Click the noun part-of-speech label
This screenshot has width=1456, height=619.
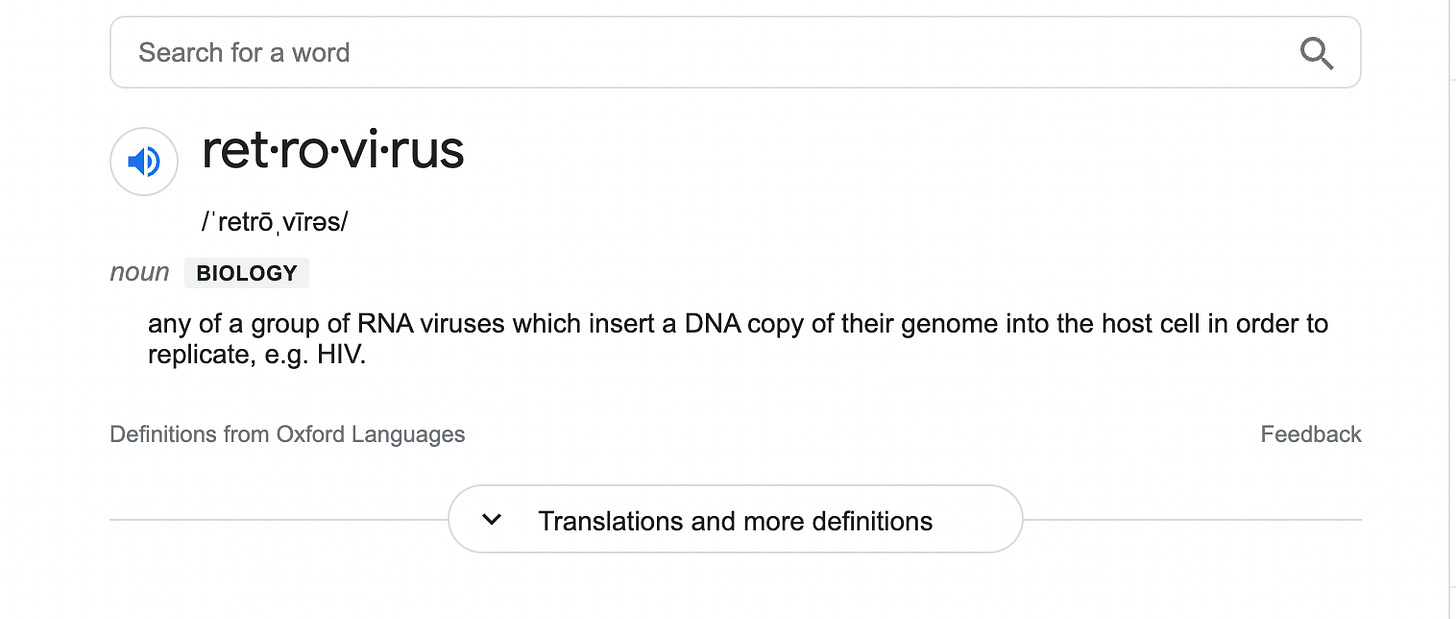pyautogui.click(x=139, y=272)
